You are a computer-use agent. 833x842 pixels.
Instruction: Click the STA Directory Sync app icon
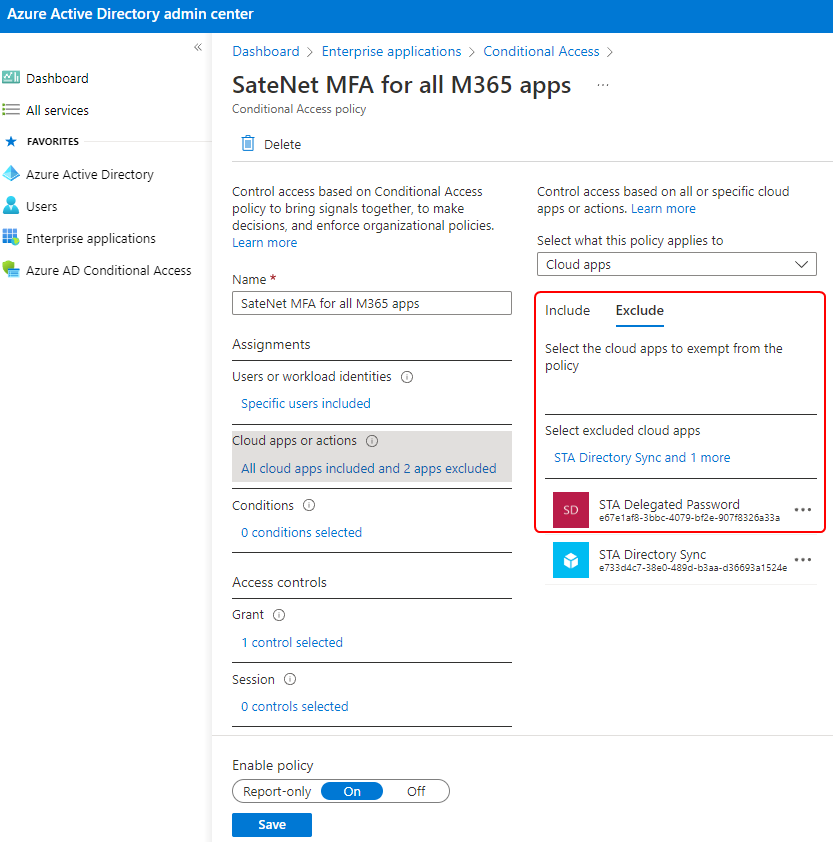pyautogui.click(x=570, y=560)
